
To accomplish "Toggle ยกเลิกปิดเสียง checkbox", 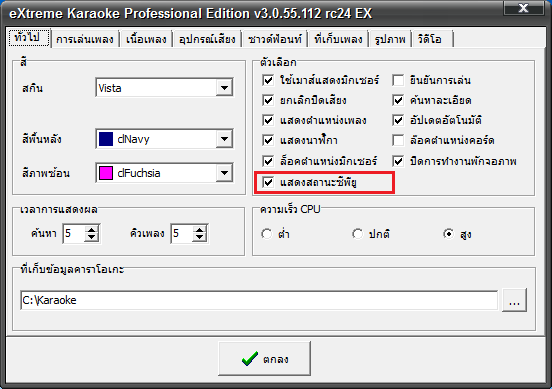I will 268,100.
